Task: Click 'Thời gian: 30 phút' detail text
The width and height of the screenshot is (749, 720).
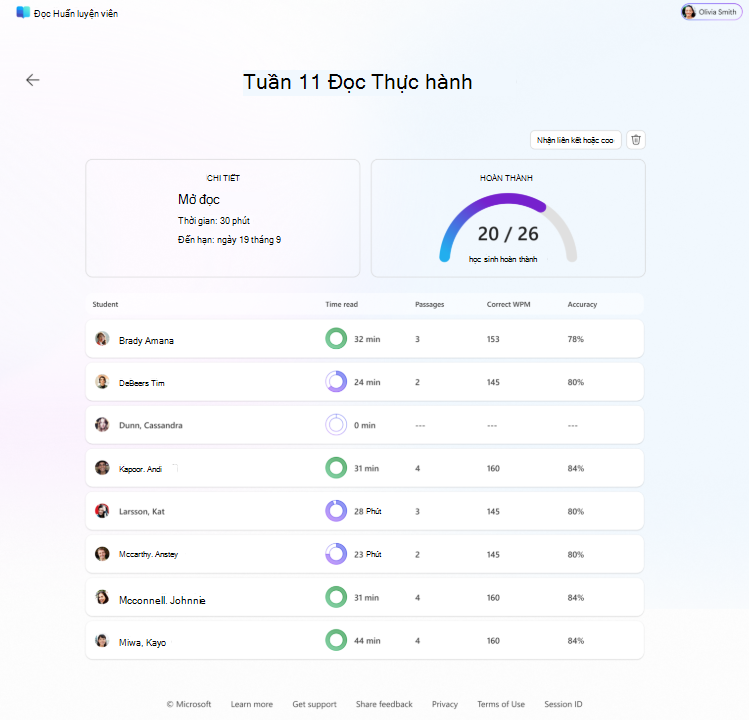Action: 214,221
